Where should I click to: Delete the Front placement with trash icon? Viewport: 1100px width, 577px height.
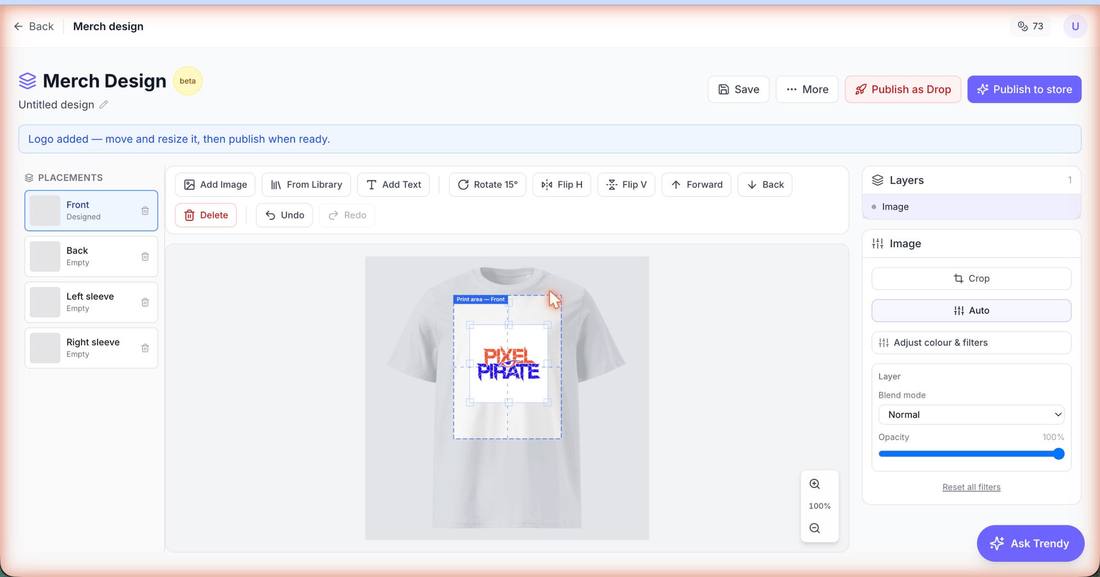click(145, 211)
